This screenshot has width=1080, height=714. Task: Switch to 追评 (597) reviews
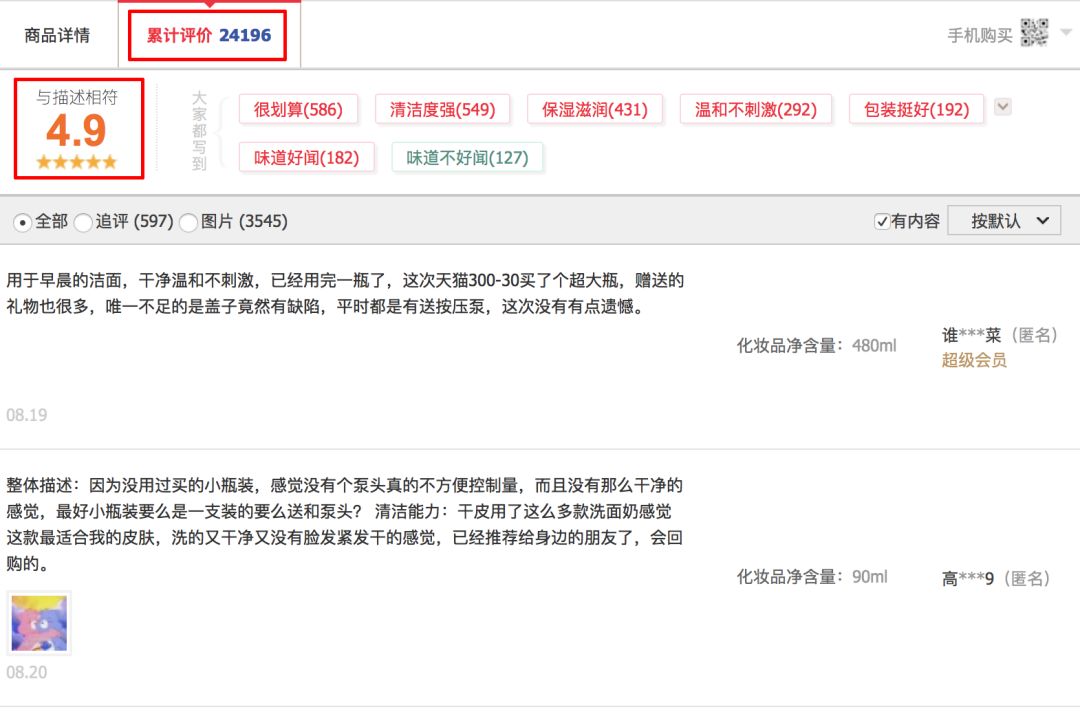click(x=82, y=222)
